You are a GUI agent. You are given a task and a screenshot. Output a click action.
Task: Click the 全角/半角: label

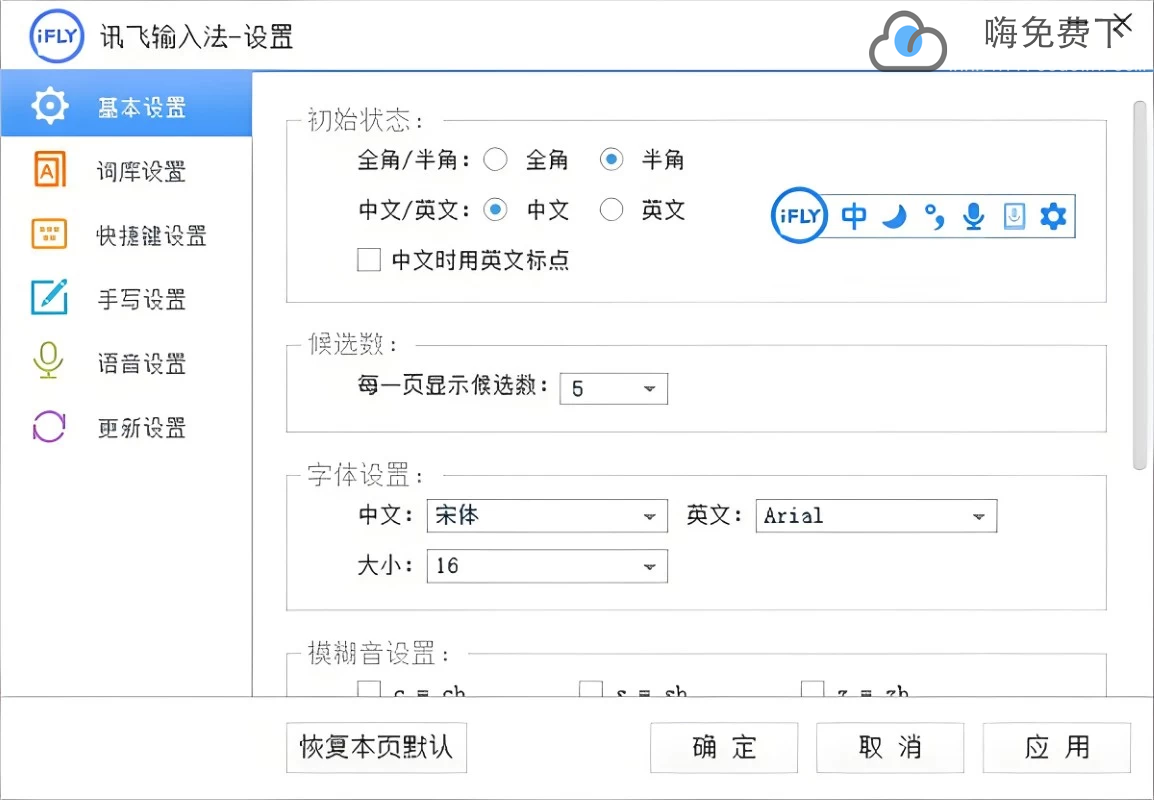pyautogui.click(x=414, y=160)
